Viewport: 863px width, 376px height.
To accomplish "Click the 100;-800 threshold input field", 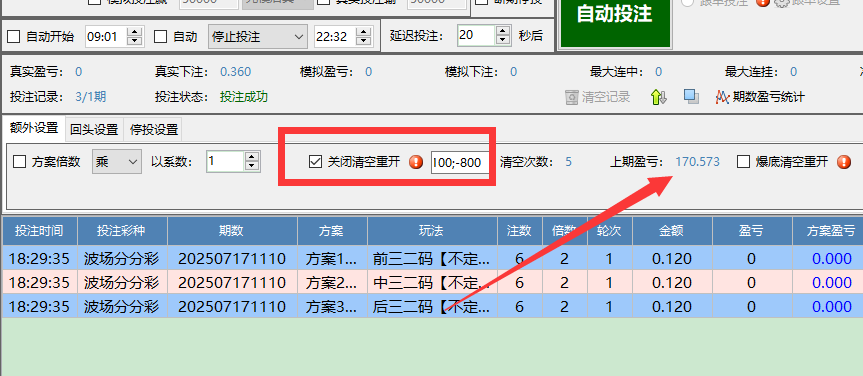I will (x=460, y=163).
